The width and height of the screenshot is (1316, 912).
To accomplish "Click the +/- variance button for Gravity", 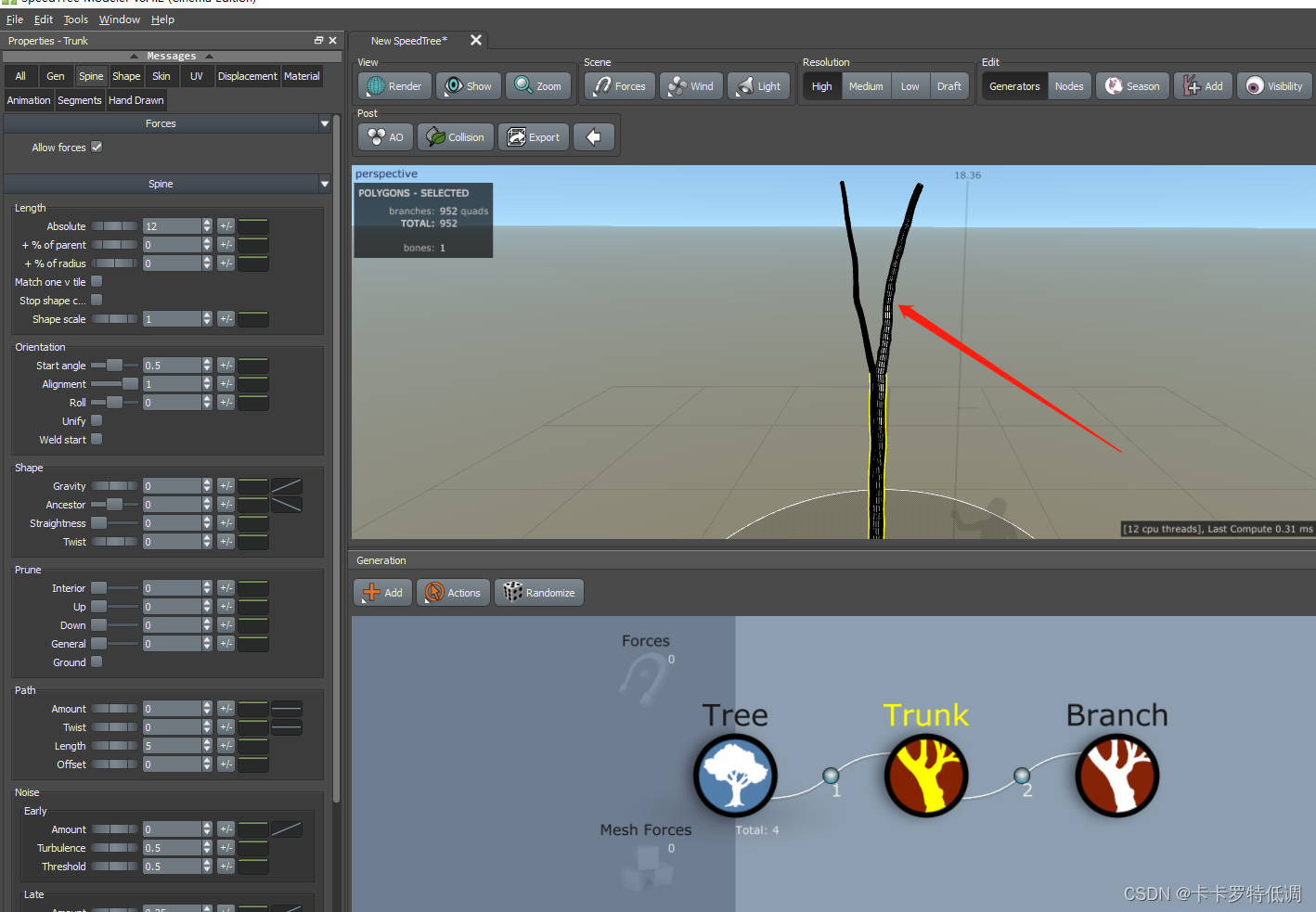I will (x=226, y=486).
